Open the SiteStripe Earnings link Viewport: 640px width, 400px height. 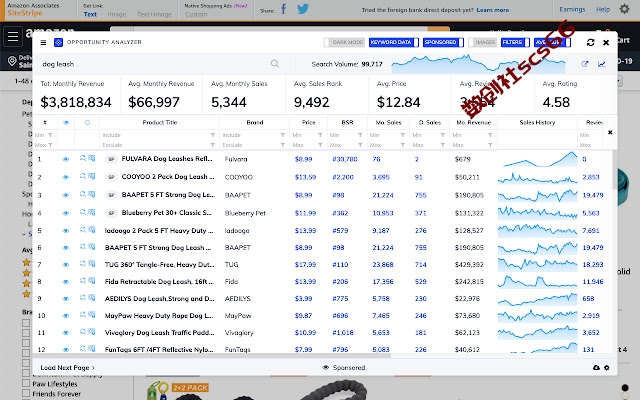(x=572, y=9)
